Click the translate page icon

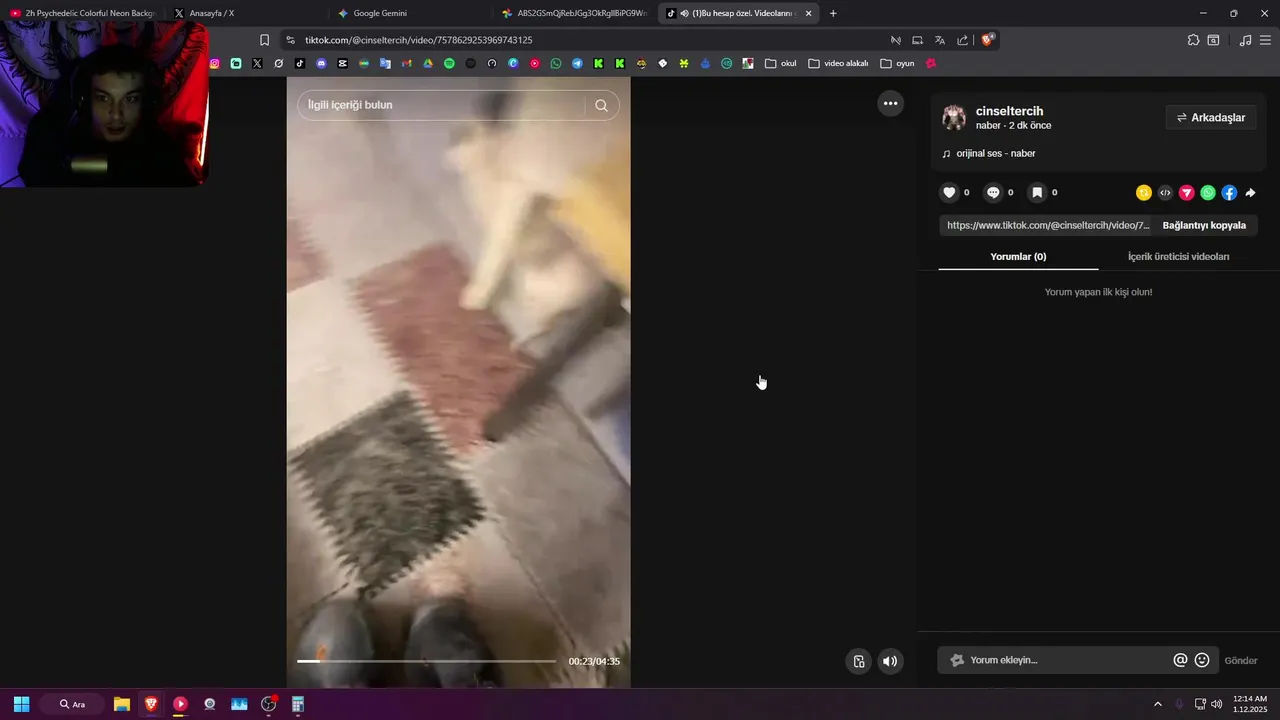pos(940,40)
